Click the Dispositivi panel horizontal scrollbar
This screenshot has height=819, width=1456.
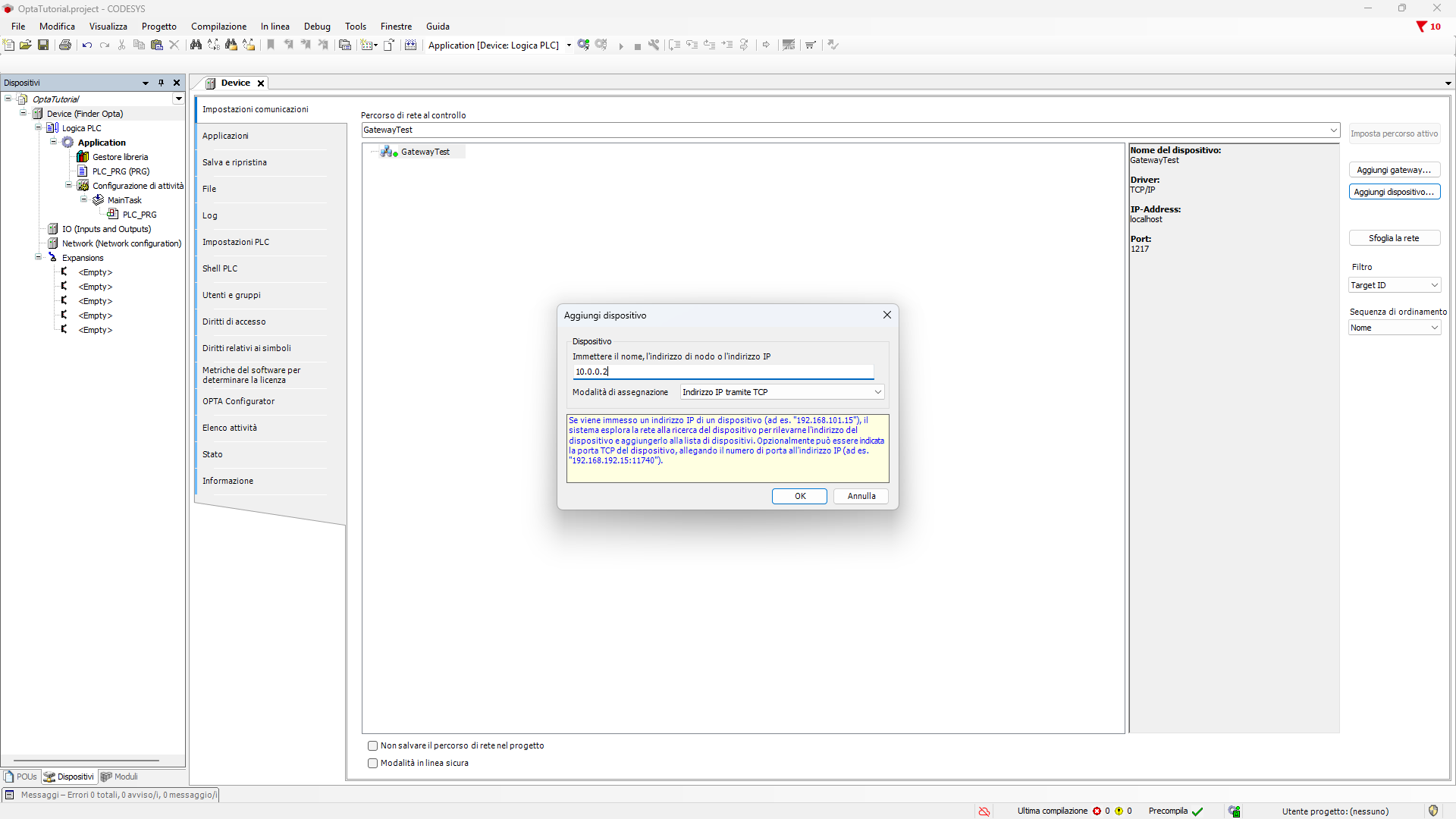click(x=86, y=761)
